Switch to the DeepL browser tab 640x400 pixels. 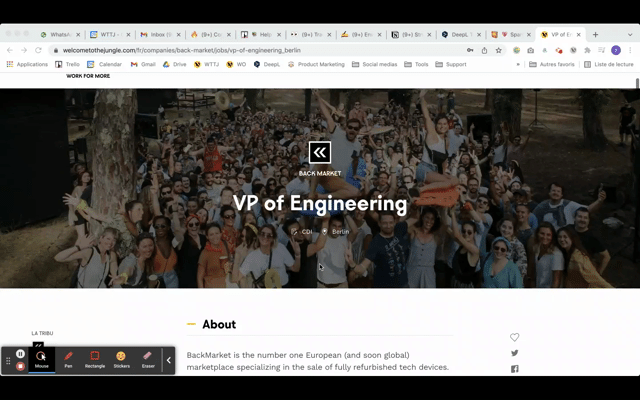[460, 34]
